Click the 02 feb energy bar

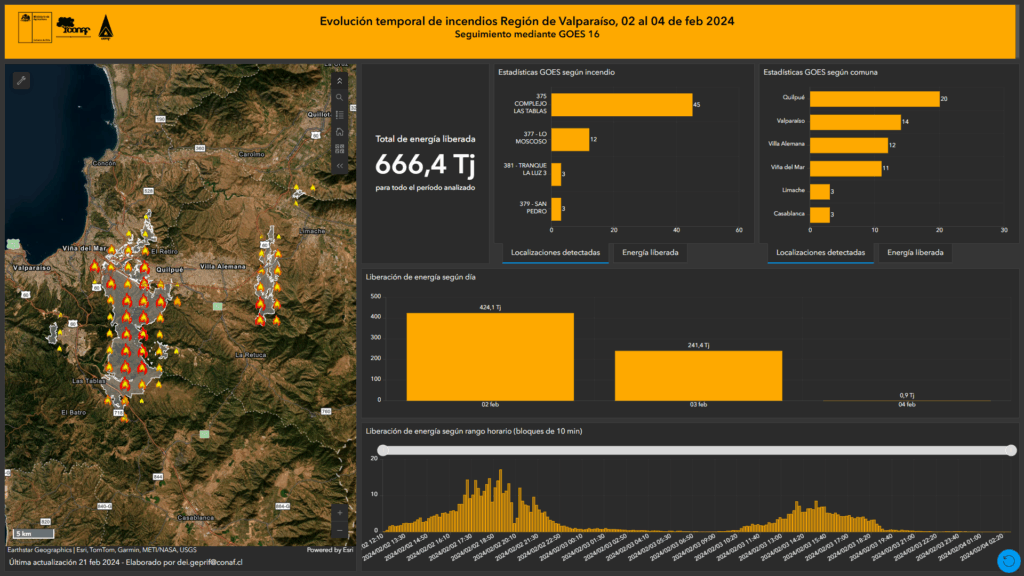pyautogui.click(x=490, y=357)
